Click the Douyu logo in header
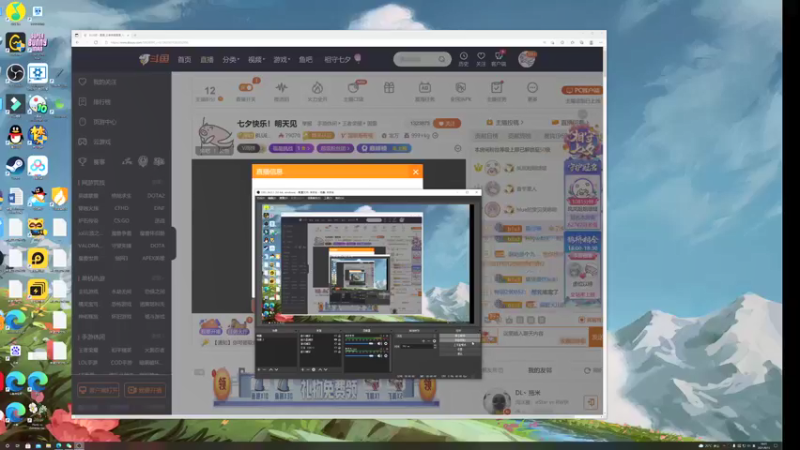 (x=154, y=59)
